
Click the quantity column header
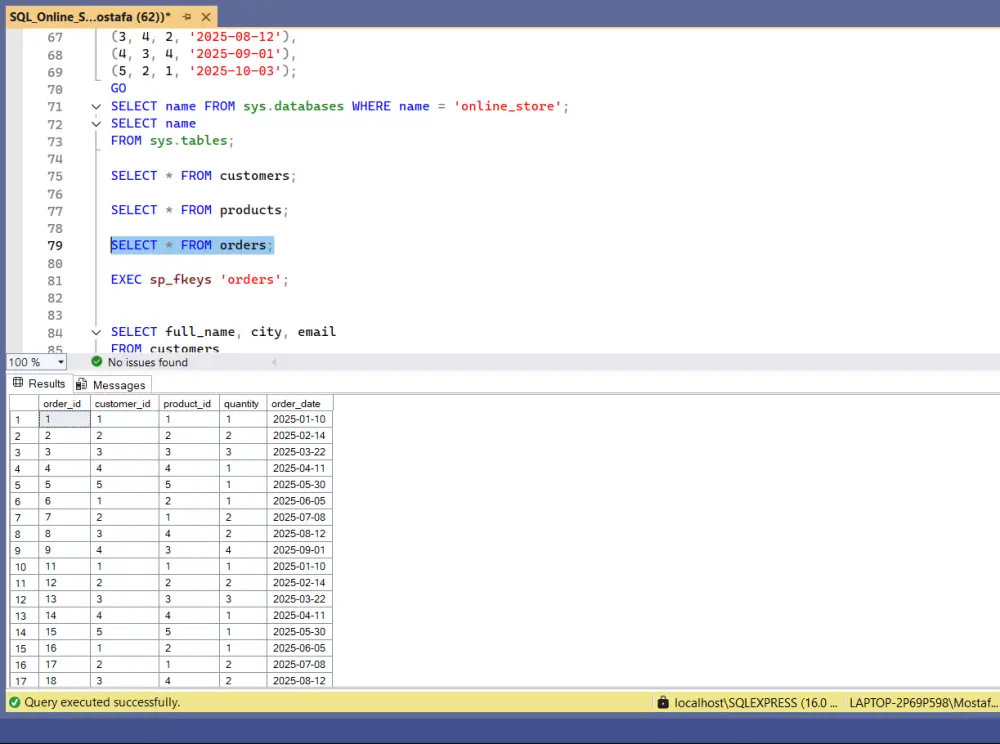pos(242,403)
